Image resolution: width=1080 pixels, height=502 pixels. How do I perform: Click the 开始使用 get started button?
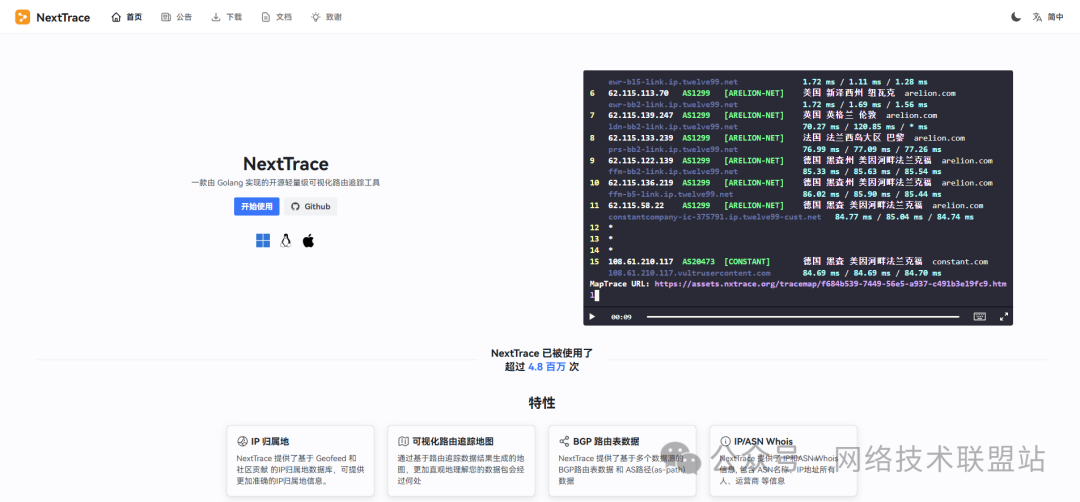256,207
